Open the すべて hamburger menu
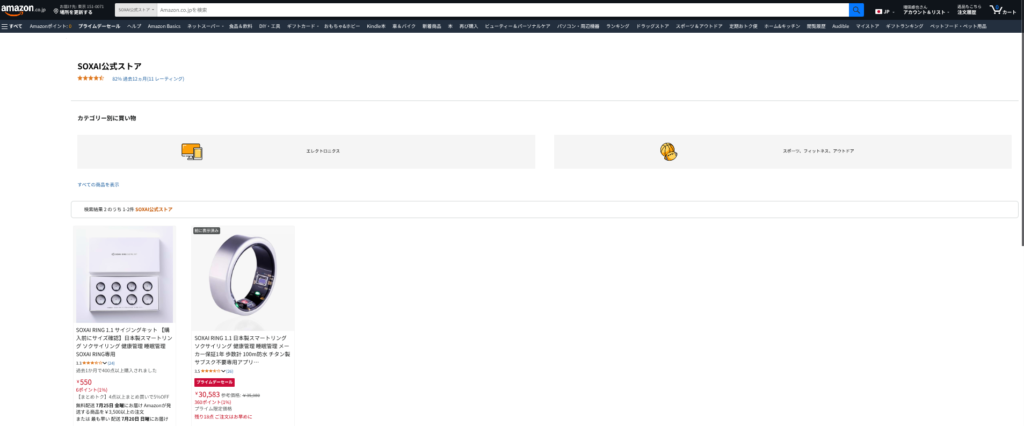Image resolution: width=1024 pixels, height=426 pixels. pyautogui.click(x=12, y=26)
